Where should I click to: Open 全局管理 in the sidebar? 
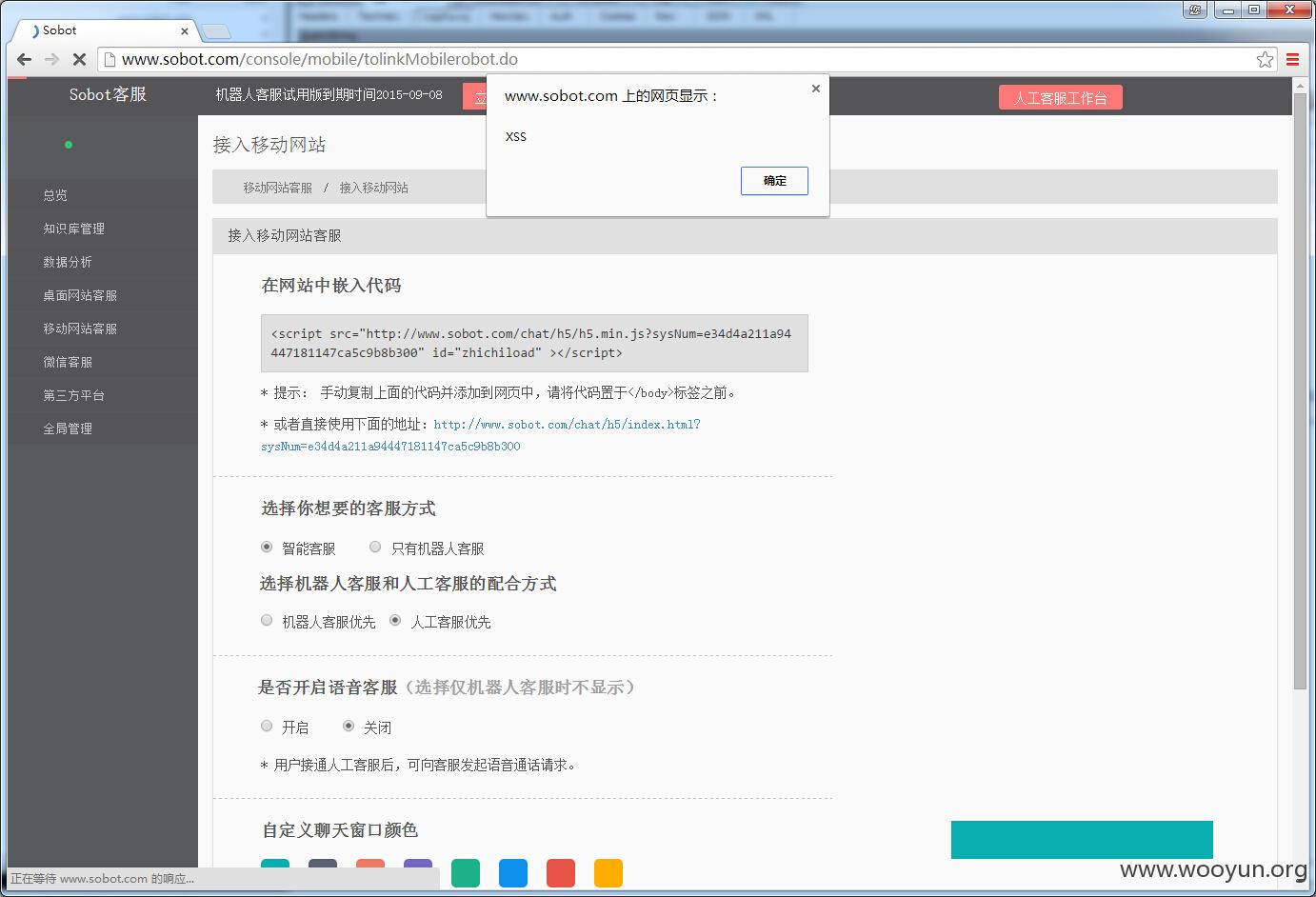[68, 429]
